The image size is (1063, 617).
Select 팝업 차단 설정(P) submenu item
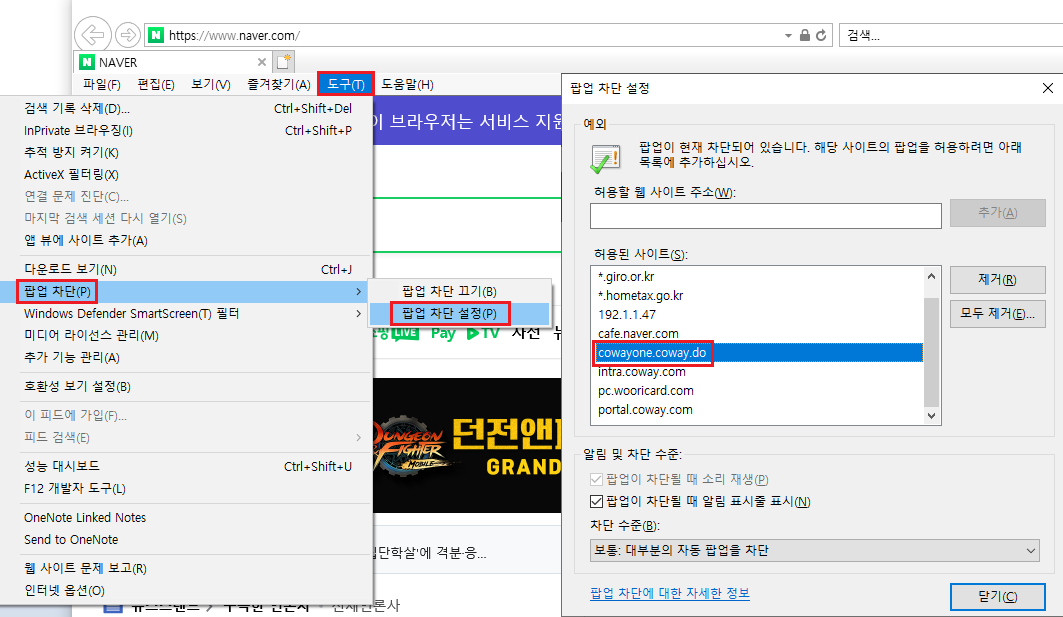[x=460, y=313]
